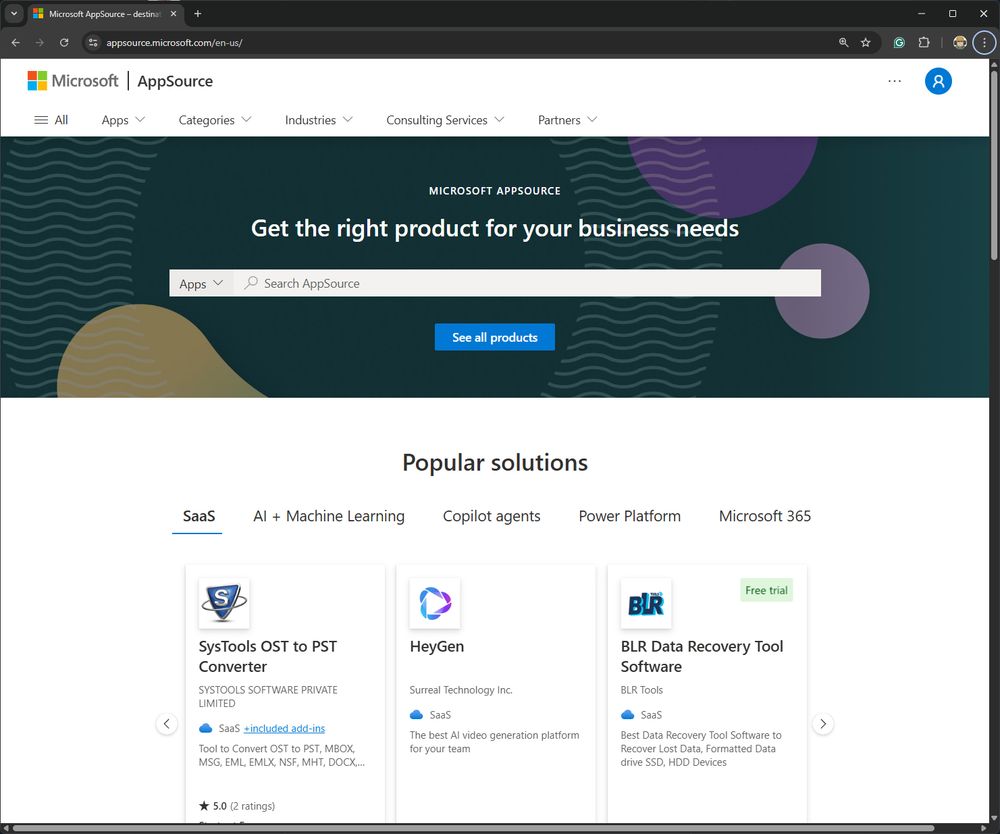
Task: Open the HeyGen solution title
Action: (x=437, y=646)
